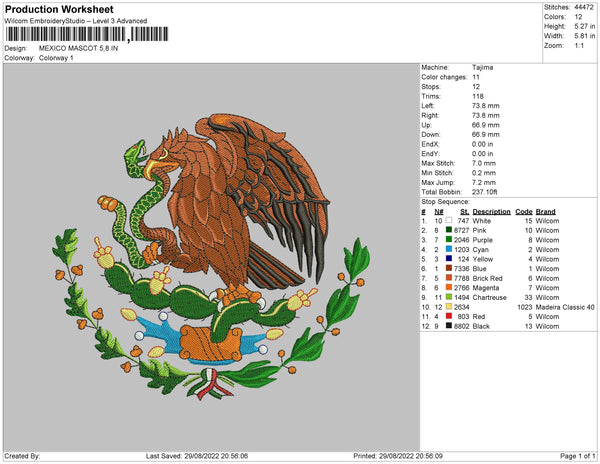Select the 'EndX:' label

click(430, 144)
